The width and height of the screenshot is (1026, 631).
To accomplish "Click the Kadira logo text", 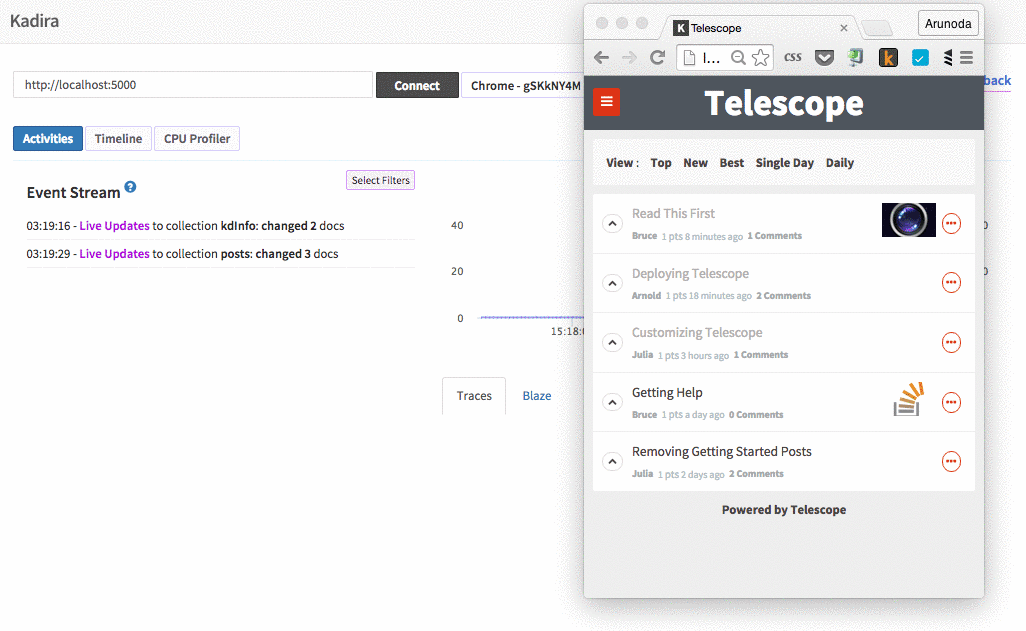I will (x=34, y=21).
